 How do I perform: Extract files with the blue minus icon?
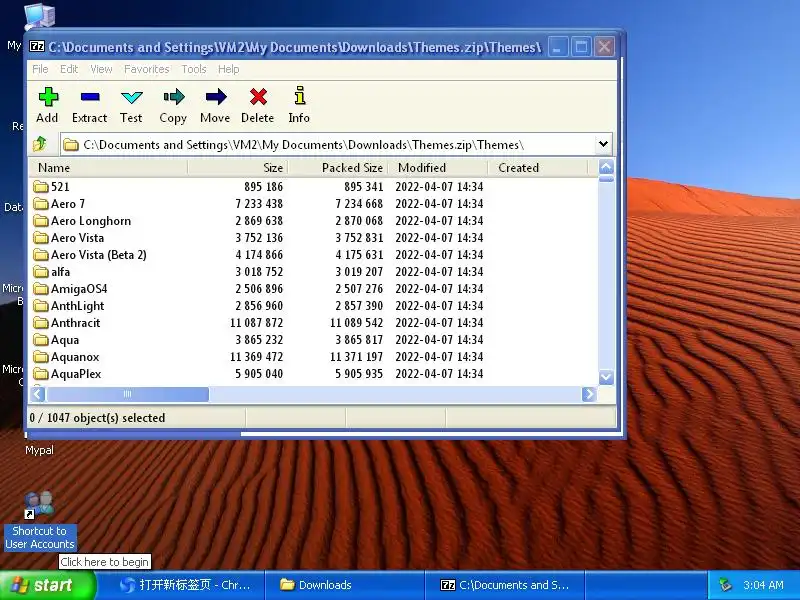click(90, 96)
